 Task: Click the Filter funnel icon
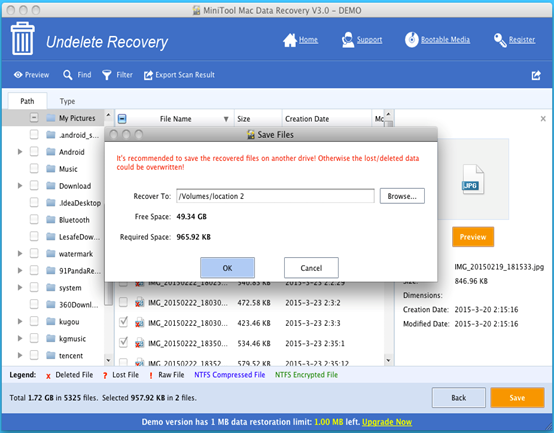point(107,75)
